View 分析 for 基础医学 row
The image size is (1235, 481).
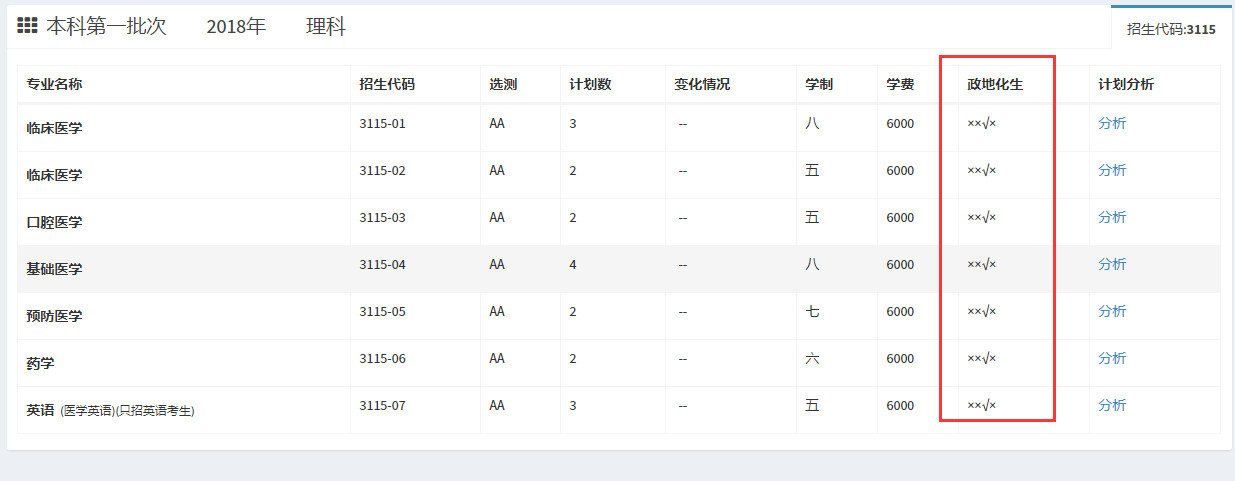click(x=1111, y=264)
